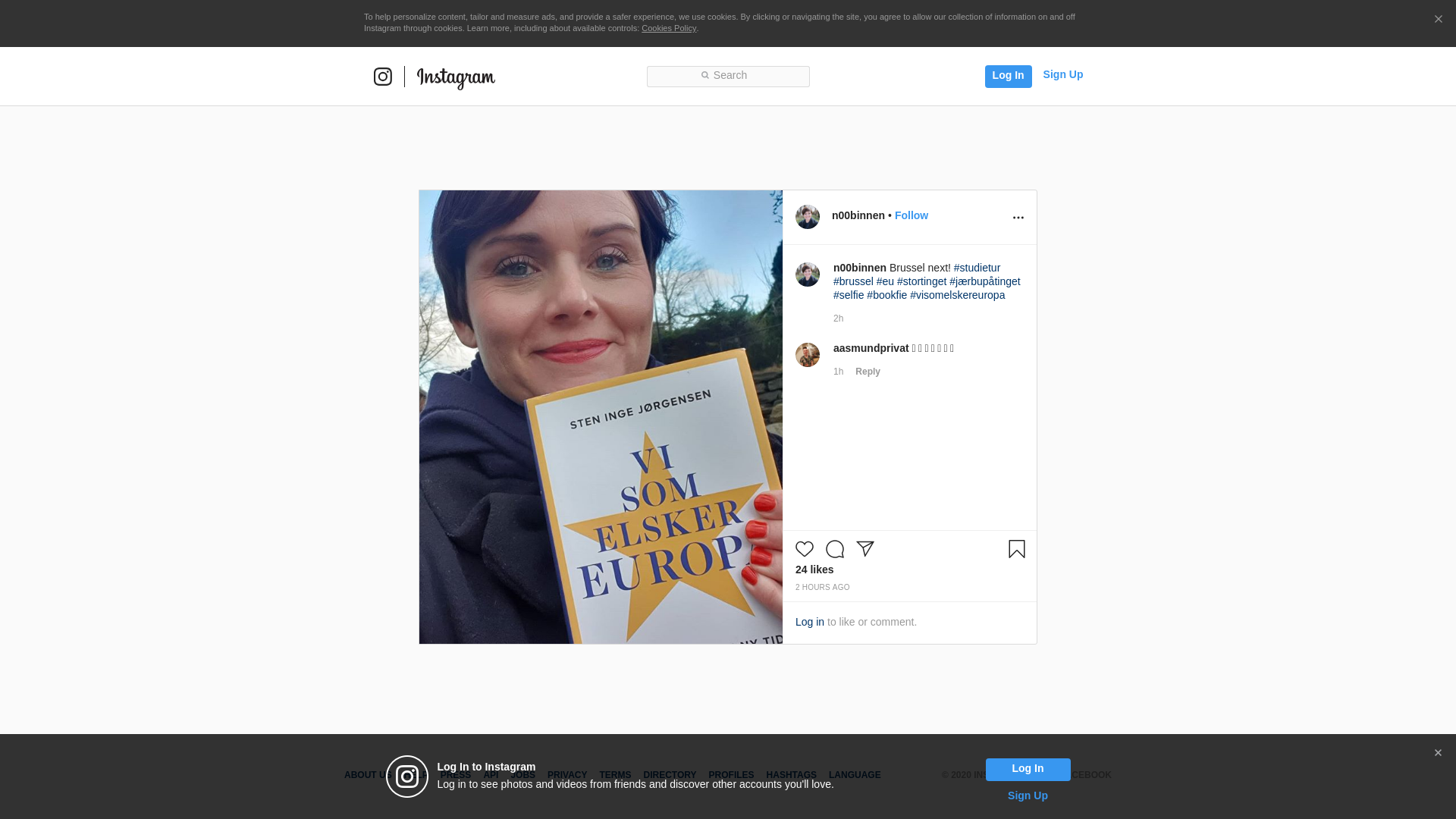Viewport: 1456px width, 819px height.
Task: Click the comment bubble icon
Action: (x=835, y=549)
